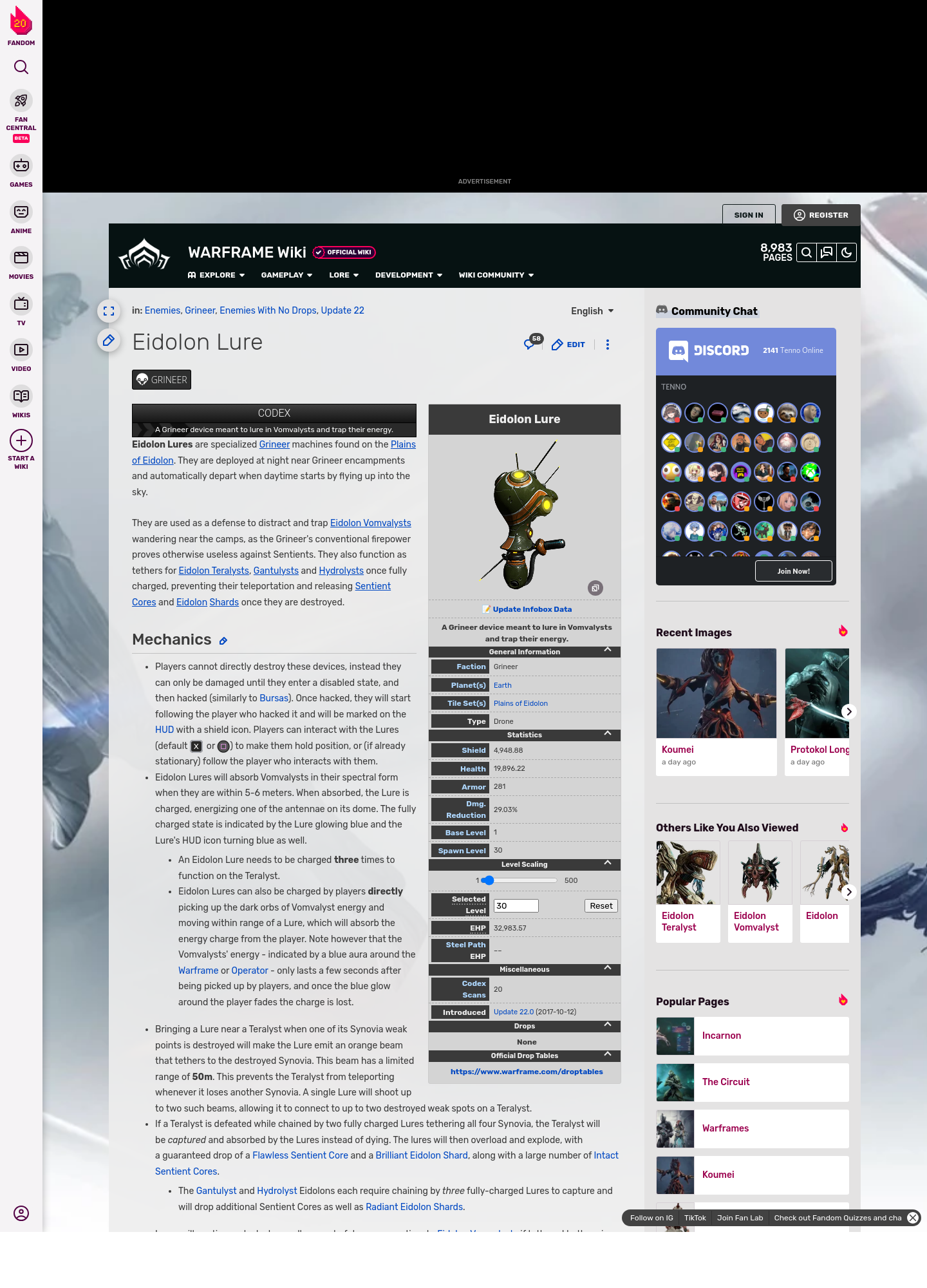Expand the Gameplay menu
Image resolution: width=927 pixels, height=1288 pixels.
tap(286, 275)
